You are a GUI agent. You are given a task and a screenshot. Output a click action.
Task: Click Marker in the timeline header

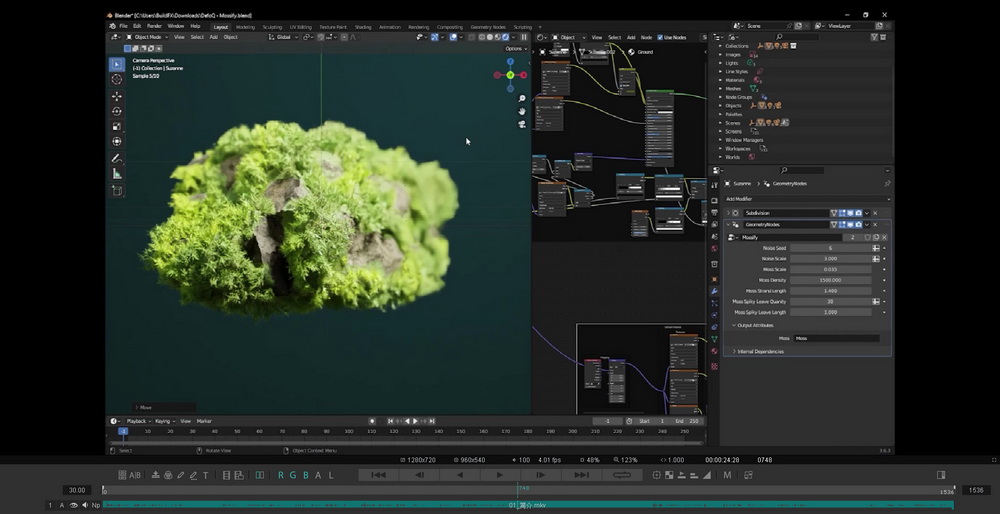tap(204, 421)
